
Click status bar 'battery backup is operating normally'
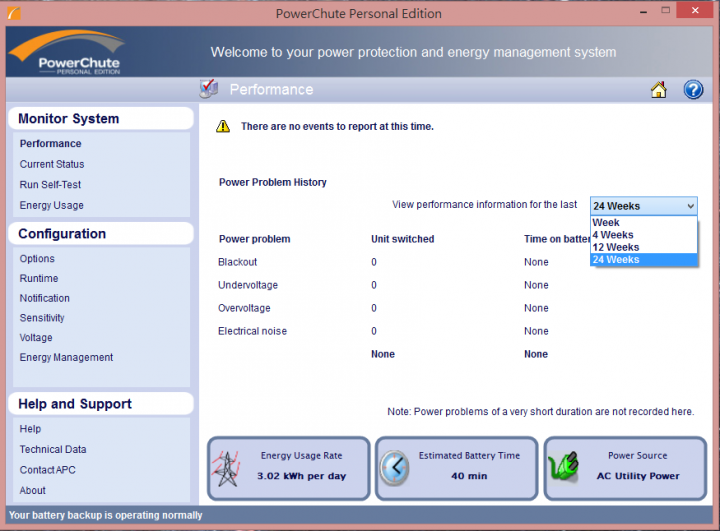pos(106,515)
